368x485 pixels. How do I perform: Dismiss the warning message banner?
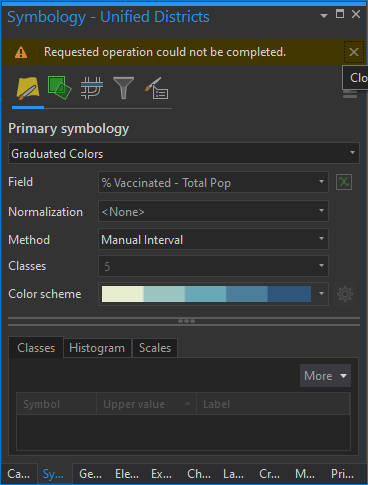(x=354, y=52)
